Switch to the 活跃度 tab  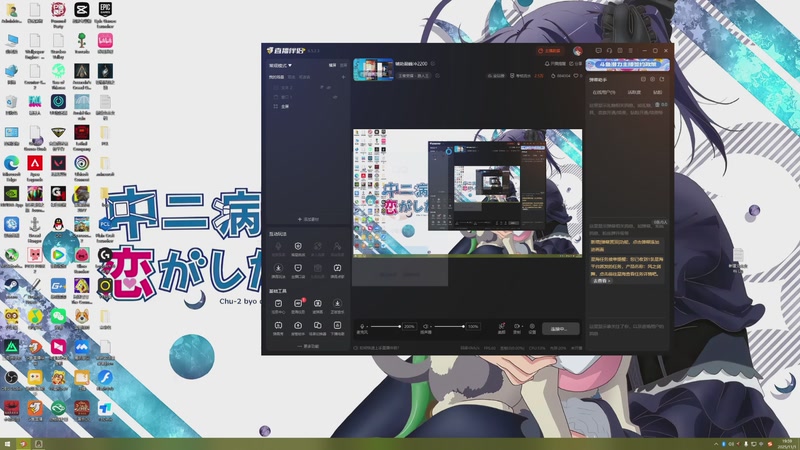[x=634, y=92]
